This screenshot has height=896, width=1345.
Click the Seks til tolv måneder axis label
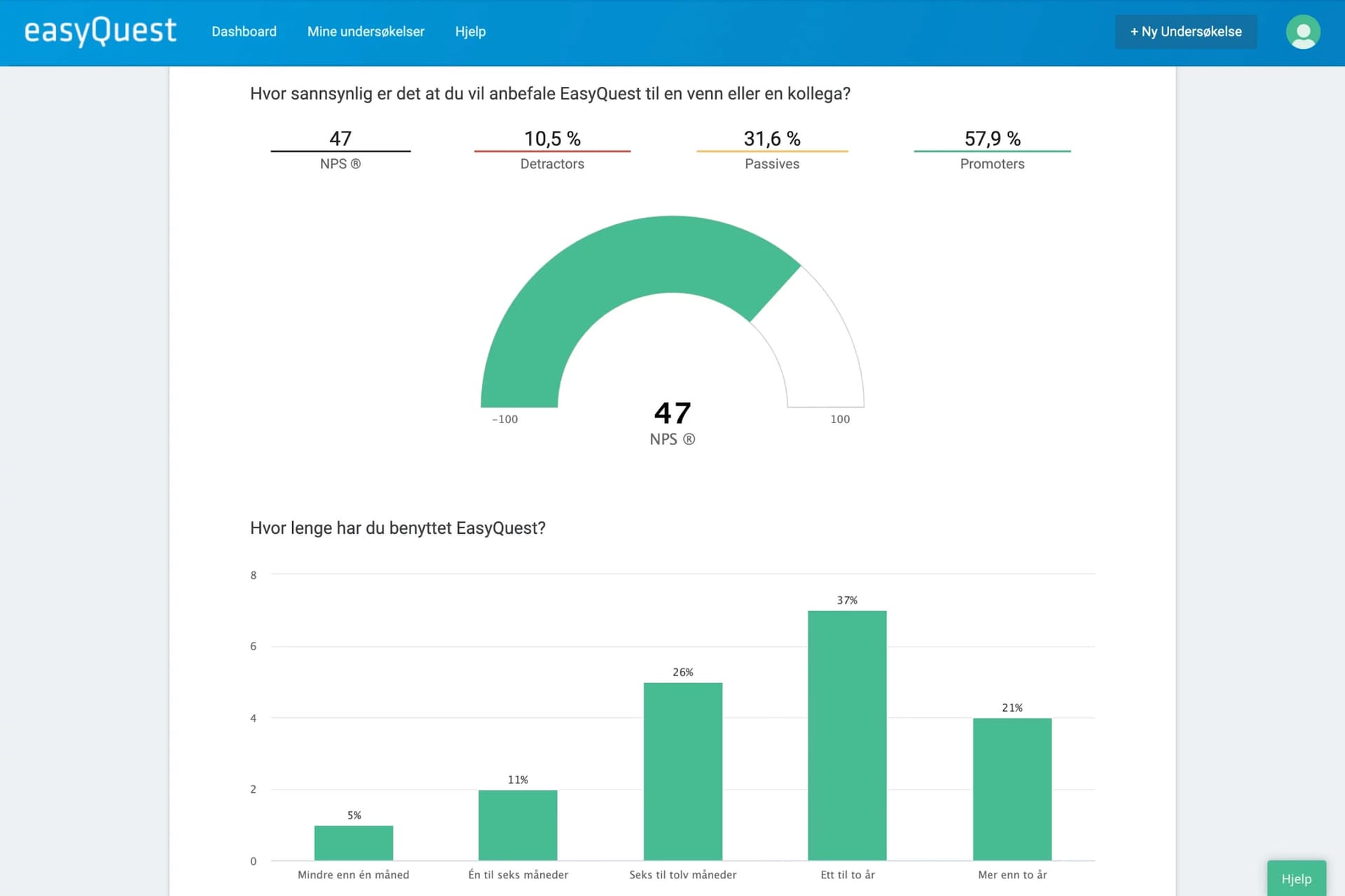click(x=683, y=874)
